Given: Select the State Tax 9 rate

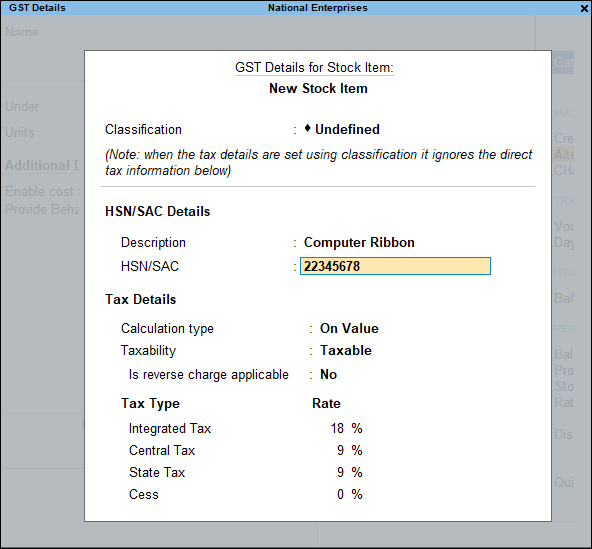Looking at the screenshot, I should pos(341,472).
